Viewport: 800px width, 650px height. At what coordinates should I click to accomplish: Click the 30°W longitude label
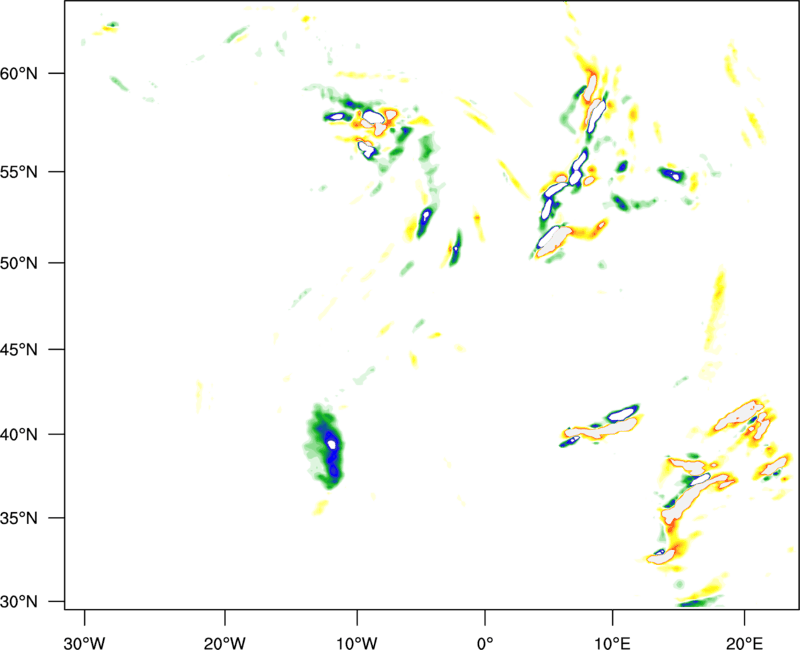point(84,643)
